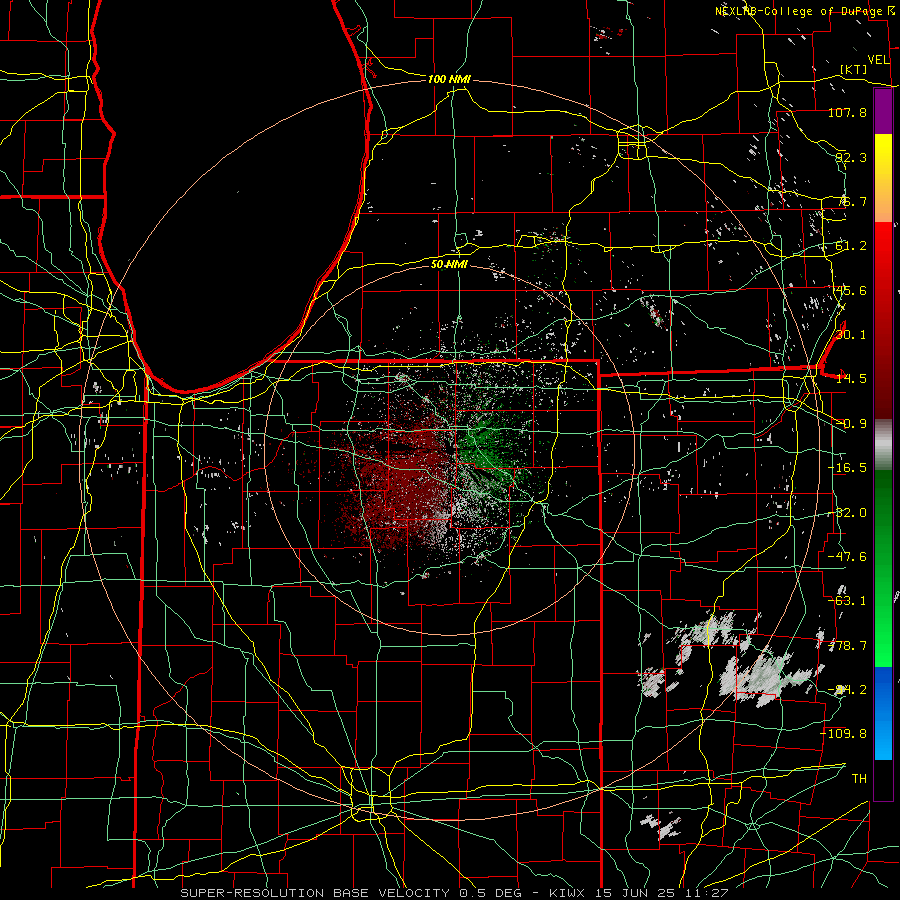Click the Super-Resolution Base Velocity caption
The image size is (900, 900).
[455, 893]
